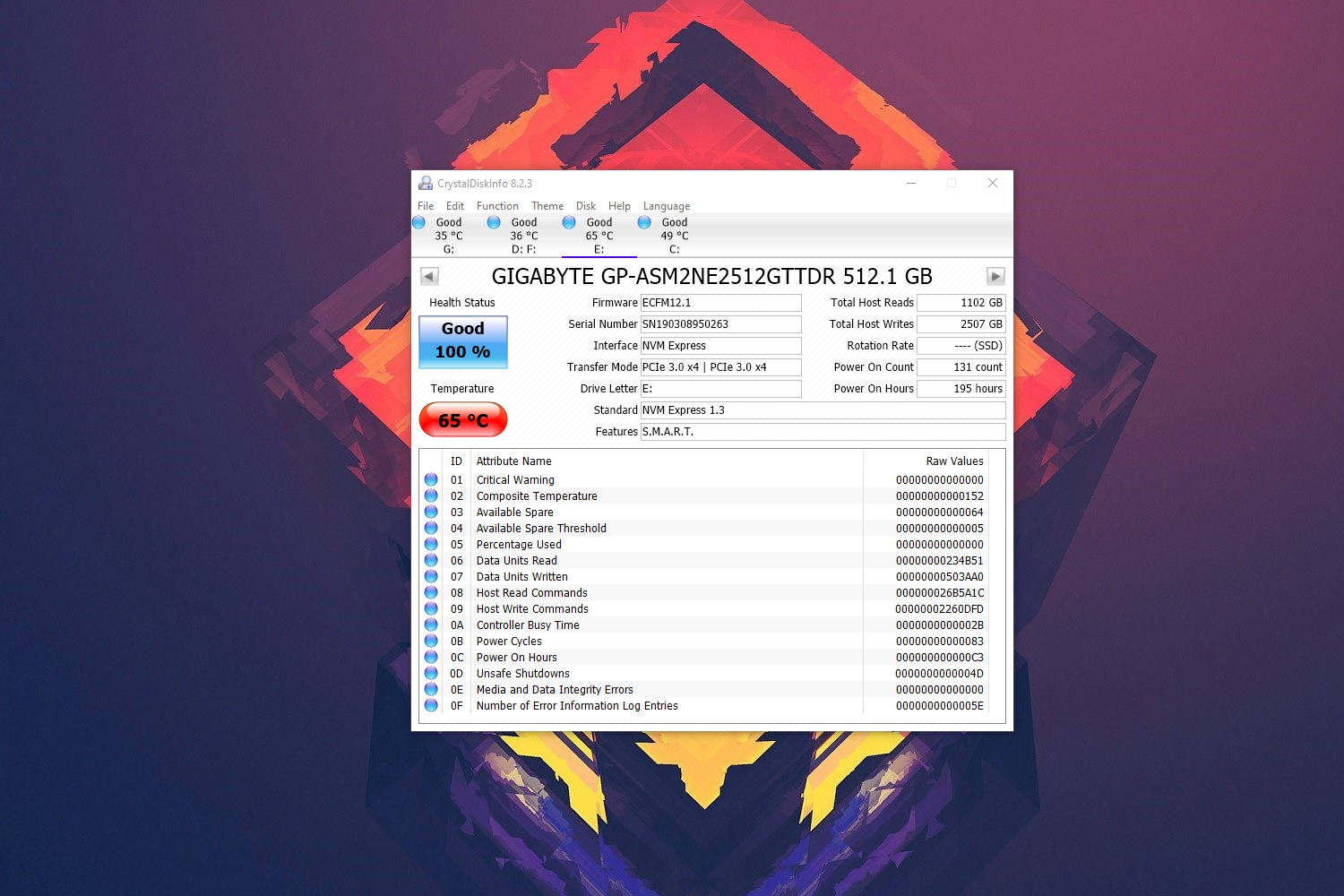Open the Edit menu

455,206
